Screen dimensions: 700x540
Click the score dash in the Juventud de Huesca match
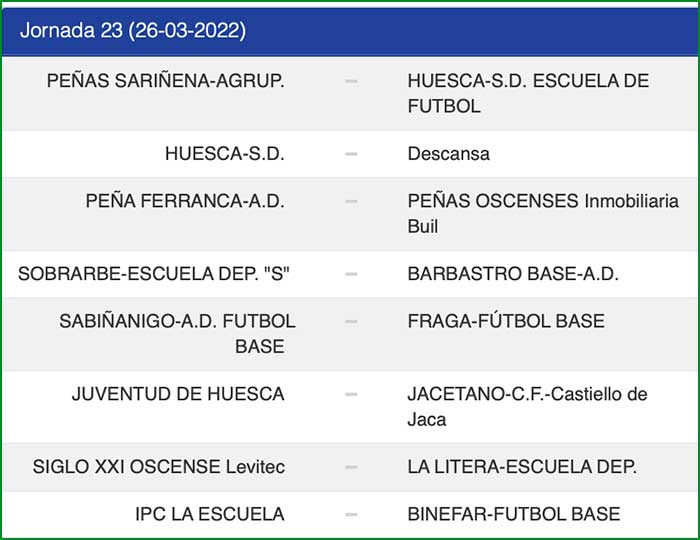(351, 394)
